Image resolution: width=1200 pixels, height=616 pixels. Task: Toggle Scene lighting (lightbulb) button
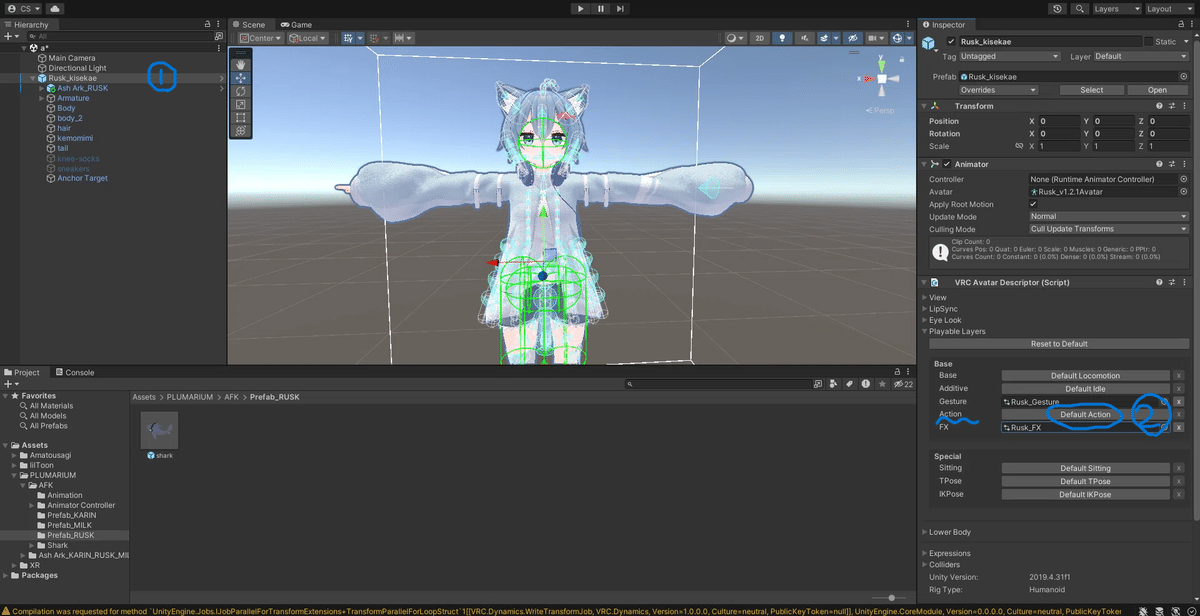point(783,38)
